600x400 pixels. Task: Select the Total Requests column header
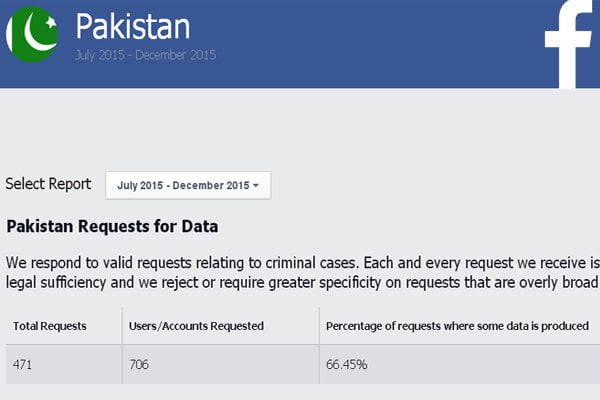(x=50, y=326)
